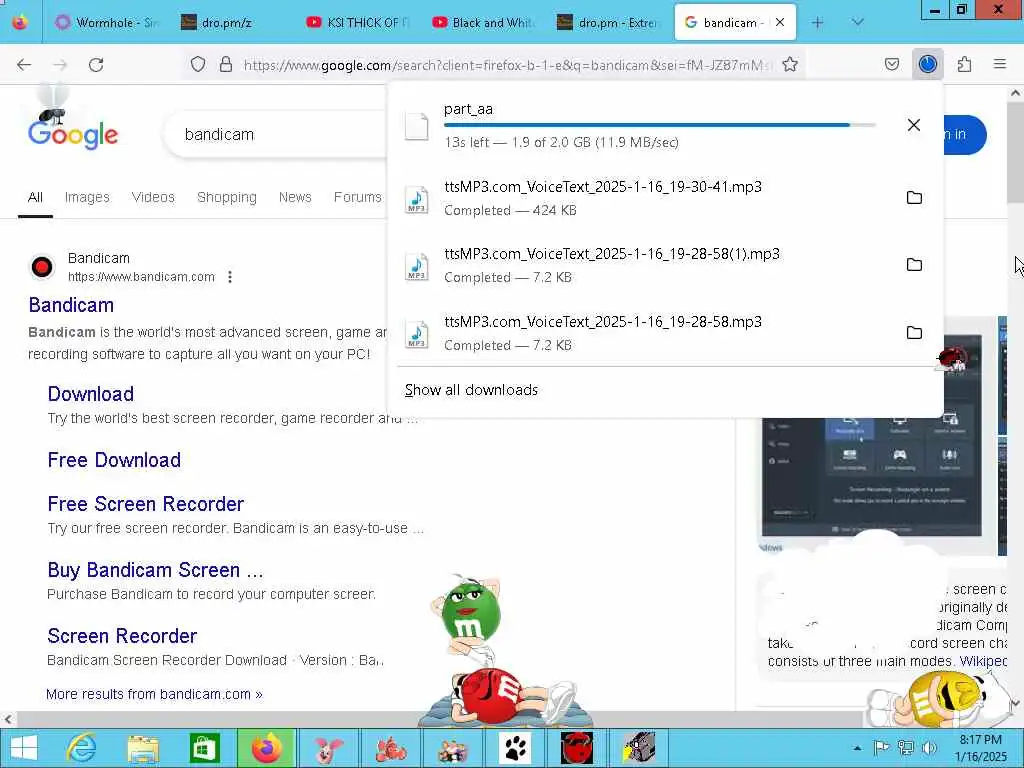
Task: Reload the current Google search page
Action: [96, 65]
